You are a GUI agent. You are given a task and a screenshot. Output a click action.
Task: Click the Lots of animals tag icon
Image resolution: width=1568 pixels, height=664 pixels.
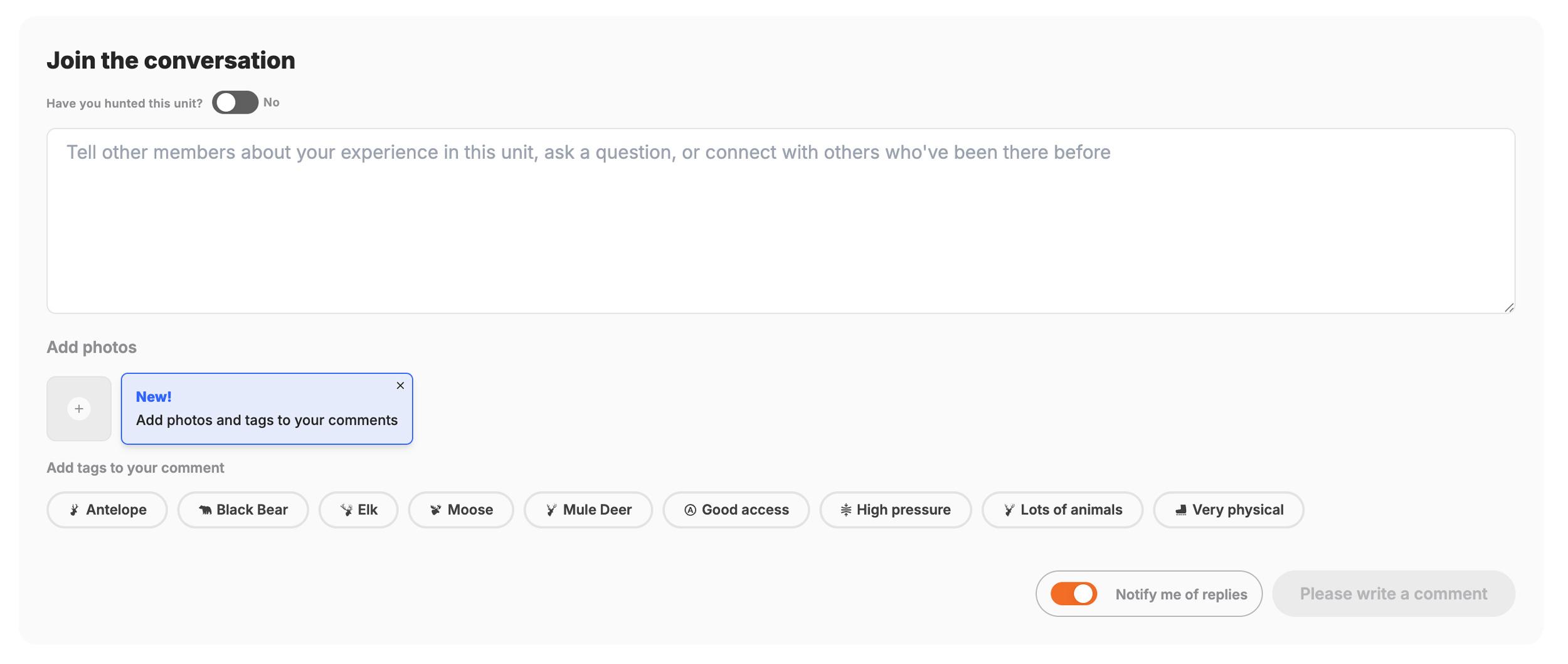1009,510
